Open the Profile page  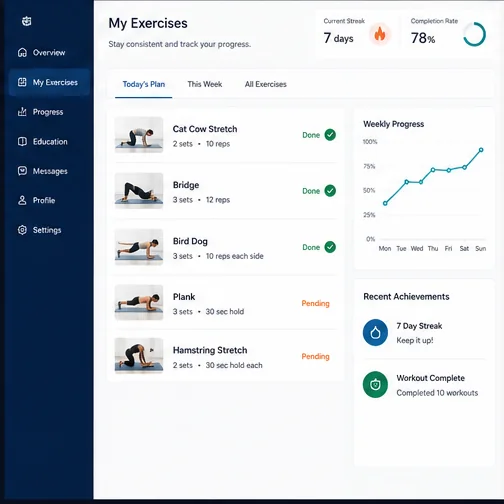tap(49, 200)
